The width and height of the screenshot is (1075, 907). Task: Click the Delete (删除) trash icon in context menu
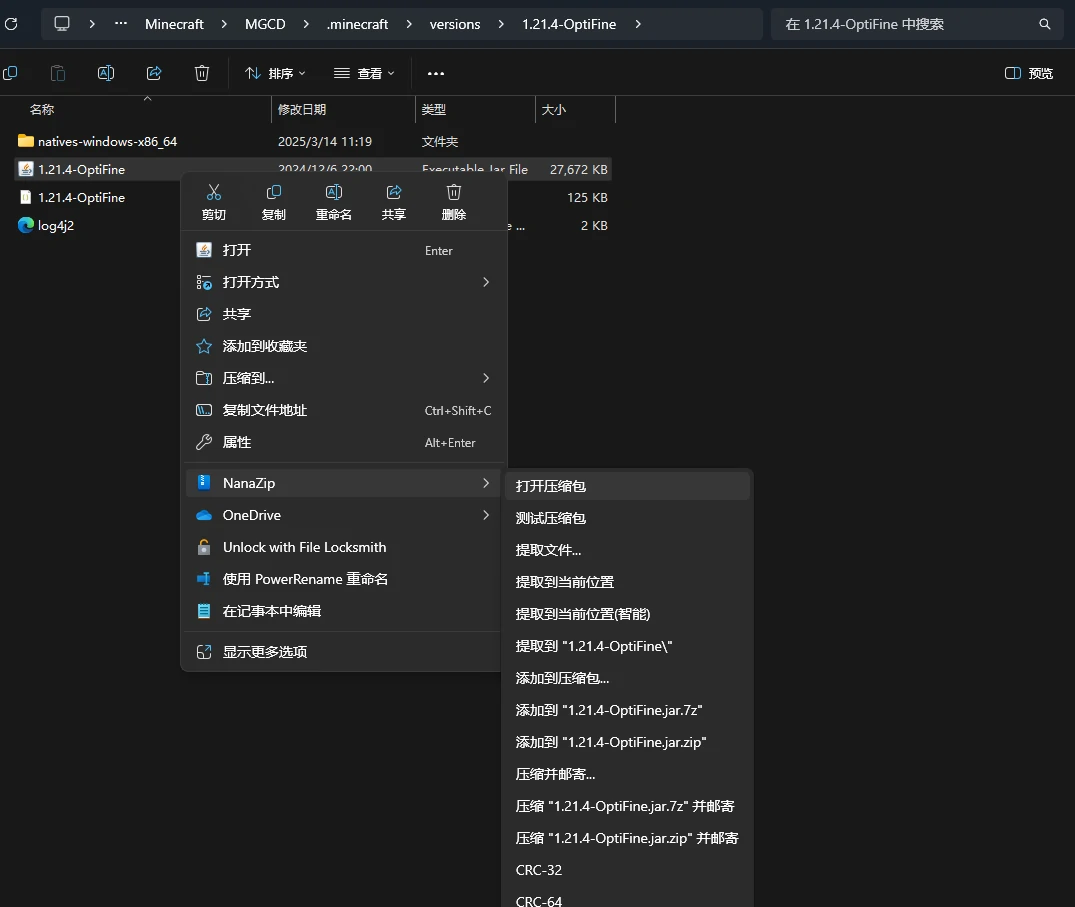tap(453, 193)
